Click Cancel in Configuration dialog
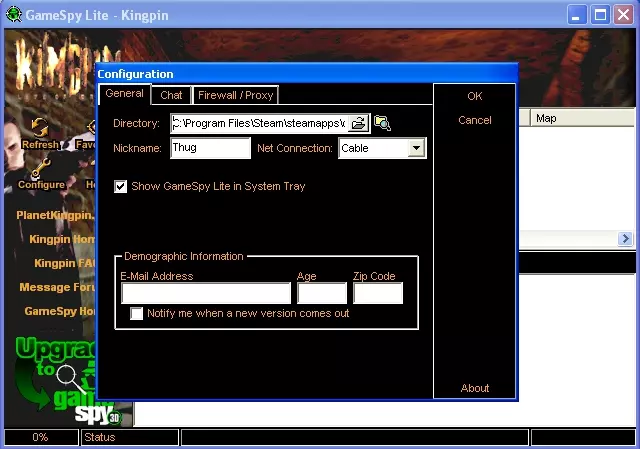Image resolution: width=640 pixels, height=449 pixels. (x=475, y=120)
